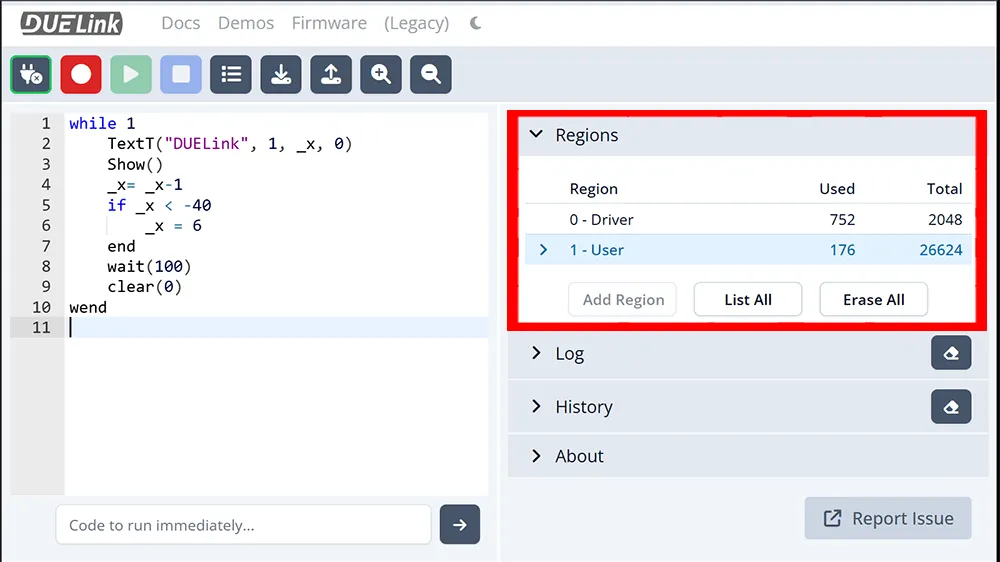
Task: Zoom in the code editor
Action: [x=381, y=75]
